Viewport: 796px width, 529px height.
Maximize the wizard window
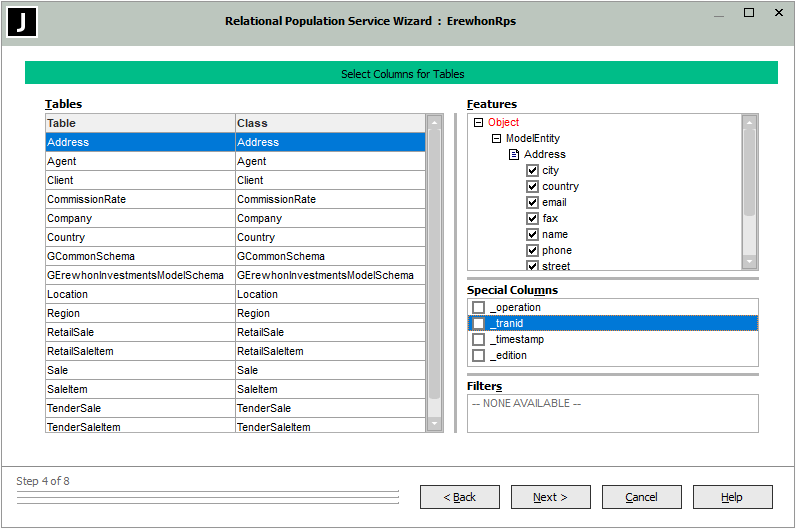click(x=749, y=13)
